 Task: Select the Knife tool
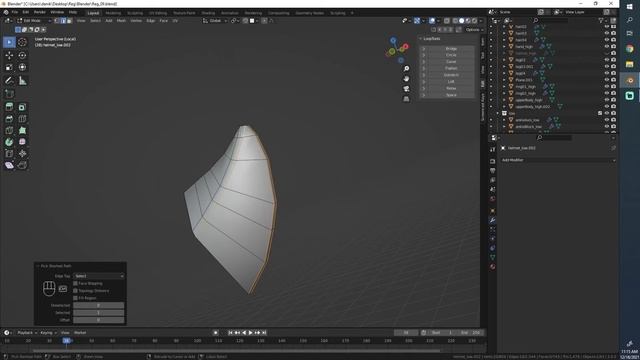[9, 131]
